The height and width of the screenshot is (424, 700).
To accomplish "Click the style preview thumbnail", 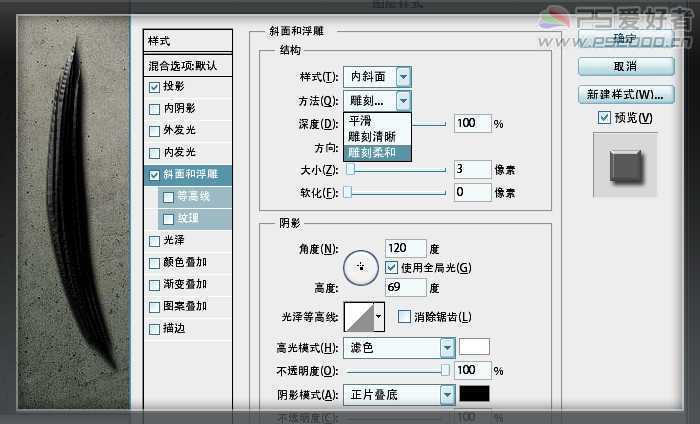I will 625,165.
